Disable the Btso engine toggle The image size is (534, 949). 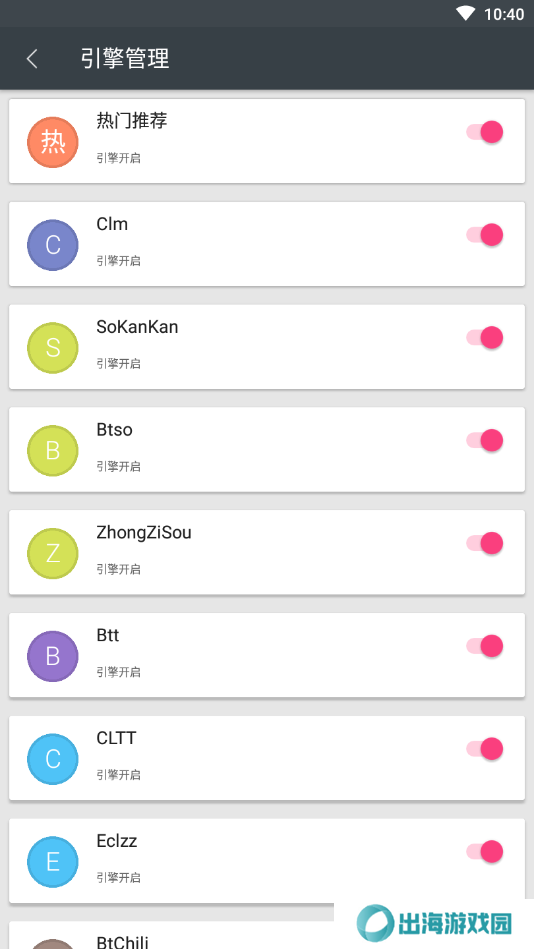point(485,441)
